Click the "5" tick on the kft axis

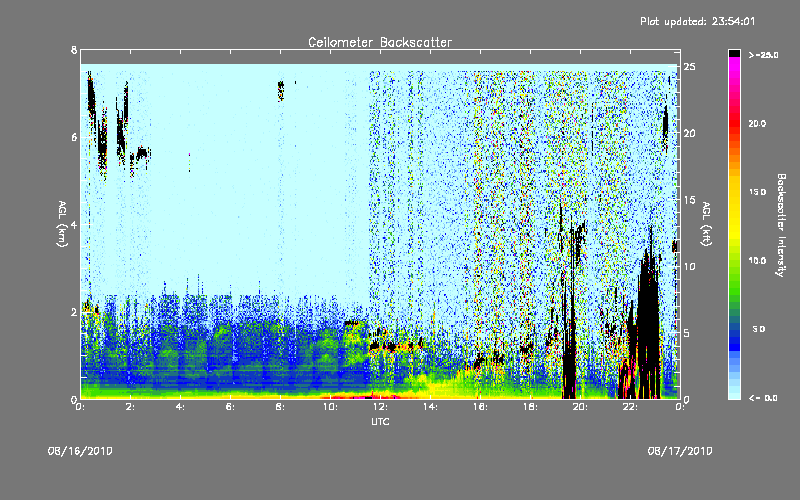(x=687, y=333)
